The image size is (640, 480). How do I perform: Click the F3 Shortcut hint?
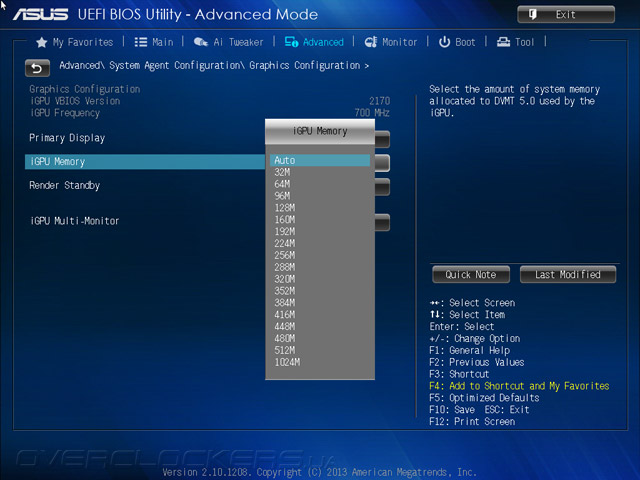pos(459,374)
